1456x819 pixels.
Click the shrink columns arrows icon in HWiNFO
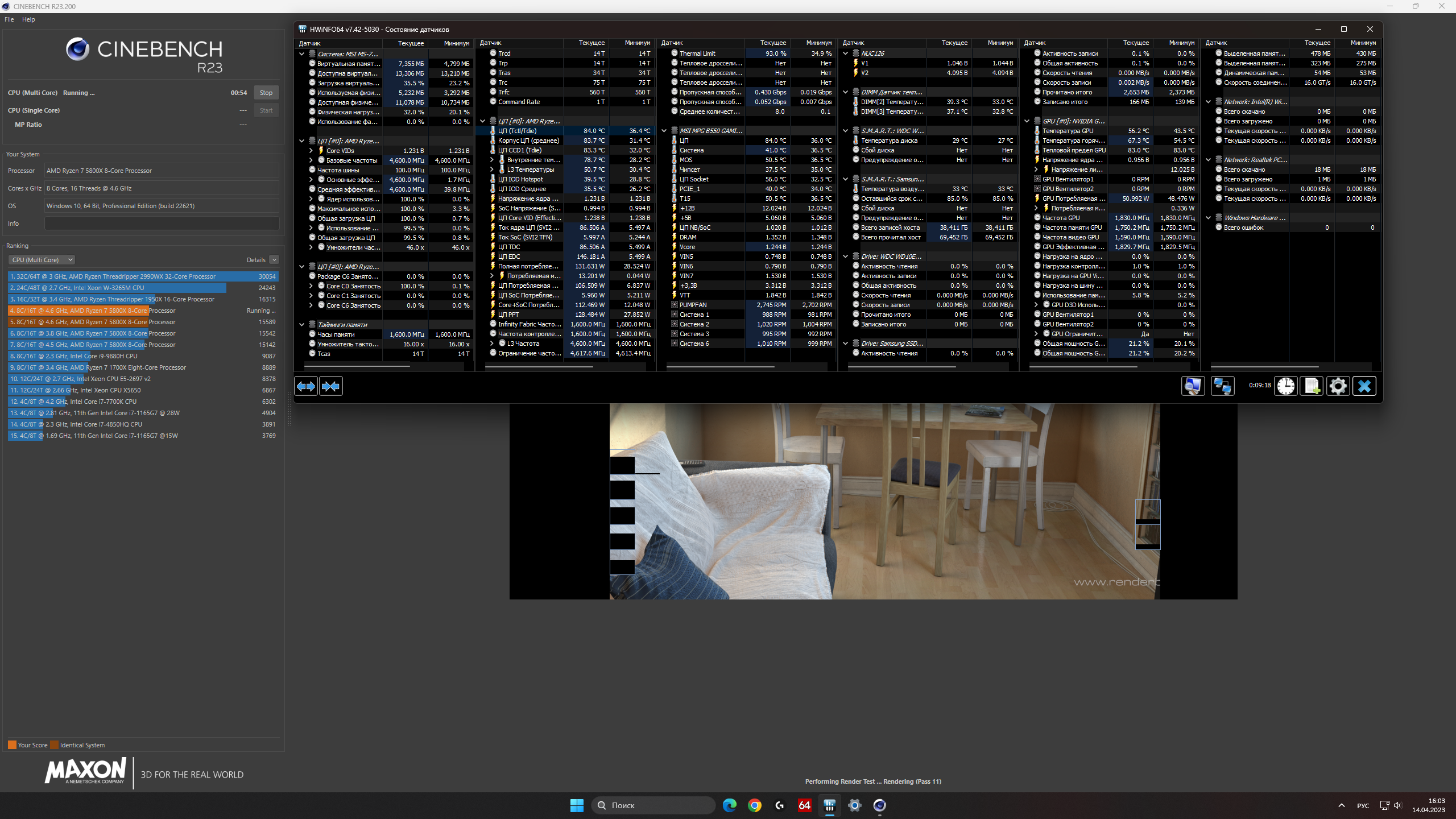tap(330, 386)
